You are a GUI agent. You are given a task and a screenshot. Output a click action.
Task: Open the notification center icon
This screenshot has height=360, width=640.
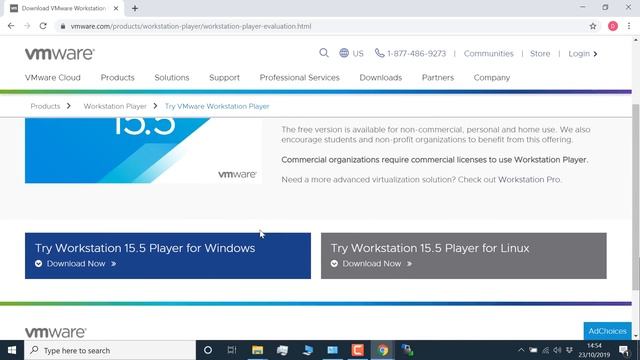pos(624,350)
